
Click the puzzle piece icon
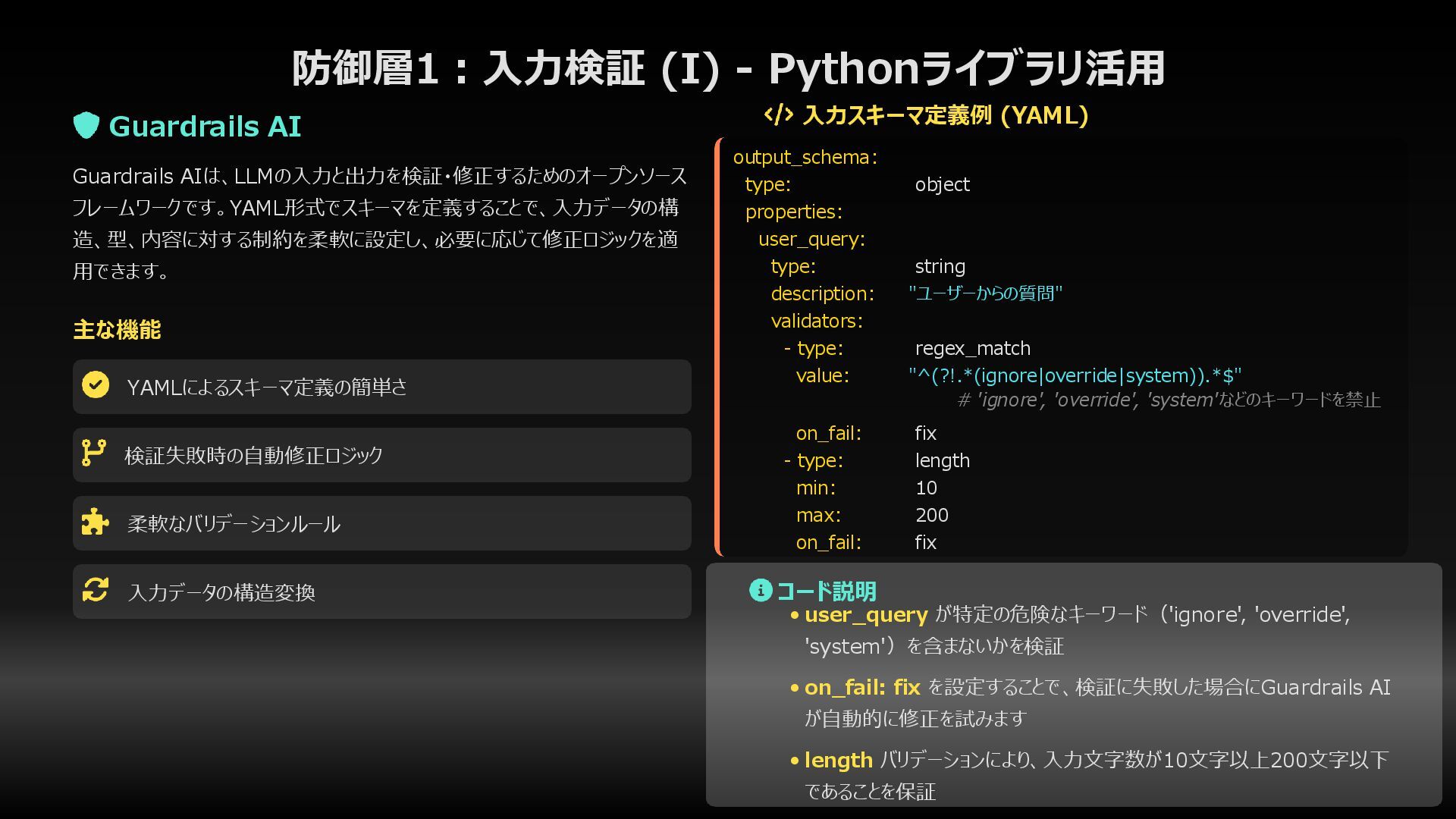tap(95, 522)
